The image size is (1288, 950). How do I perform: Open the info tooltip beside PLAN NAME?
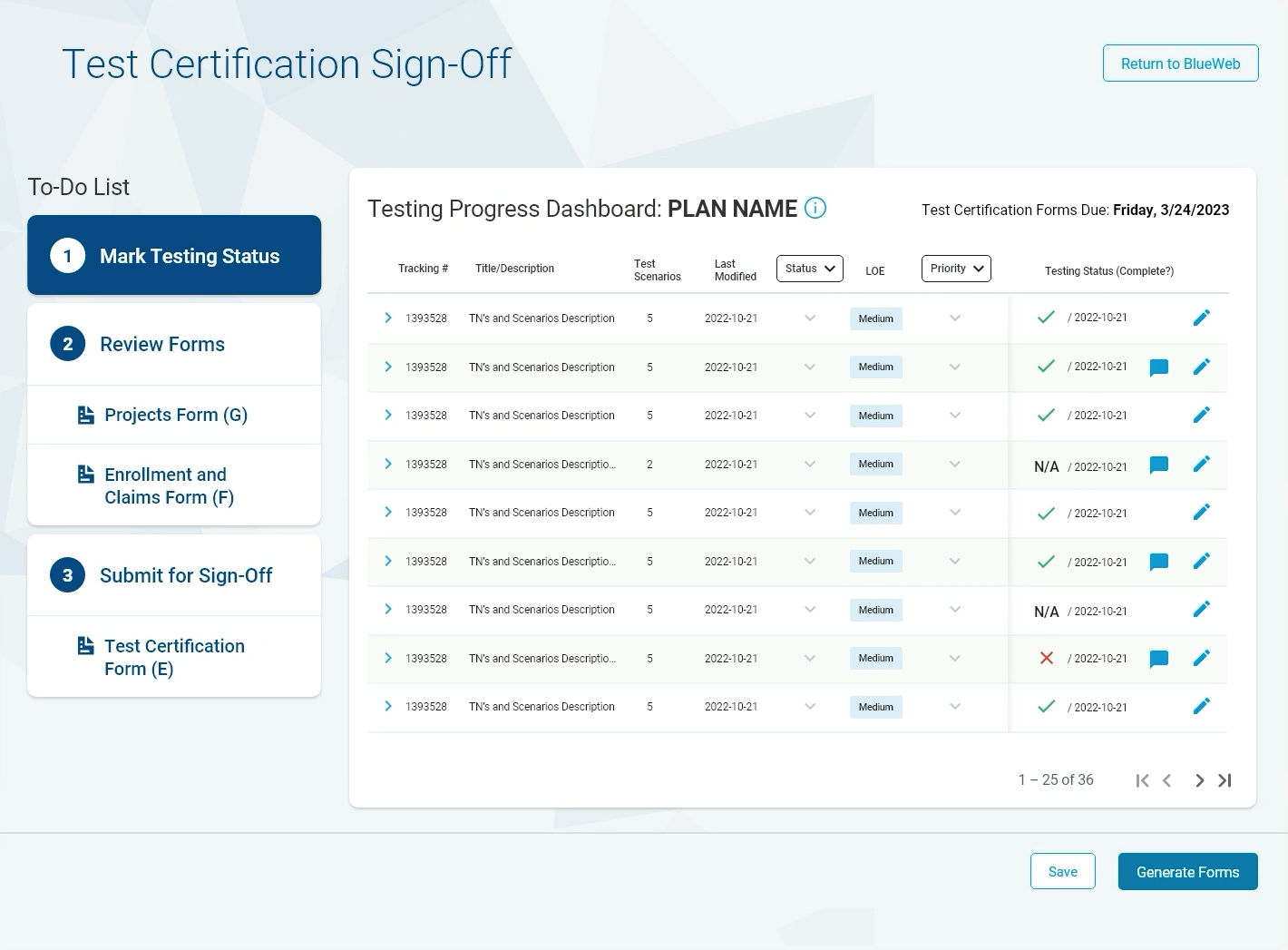pos(815,208)
